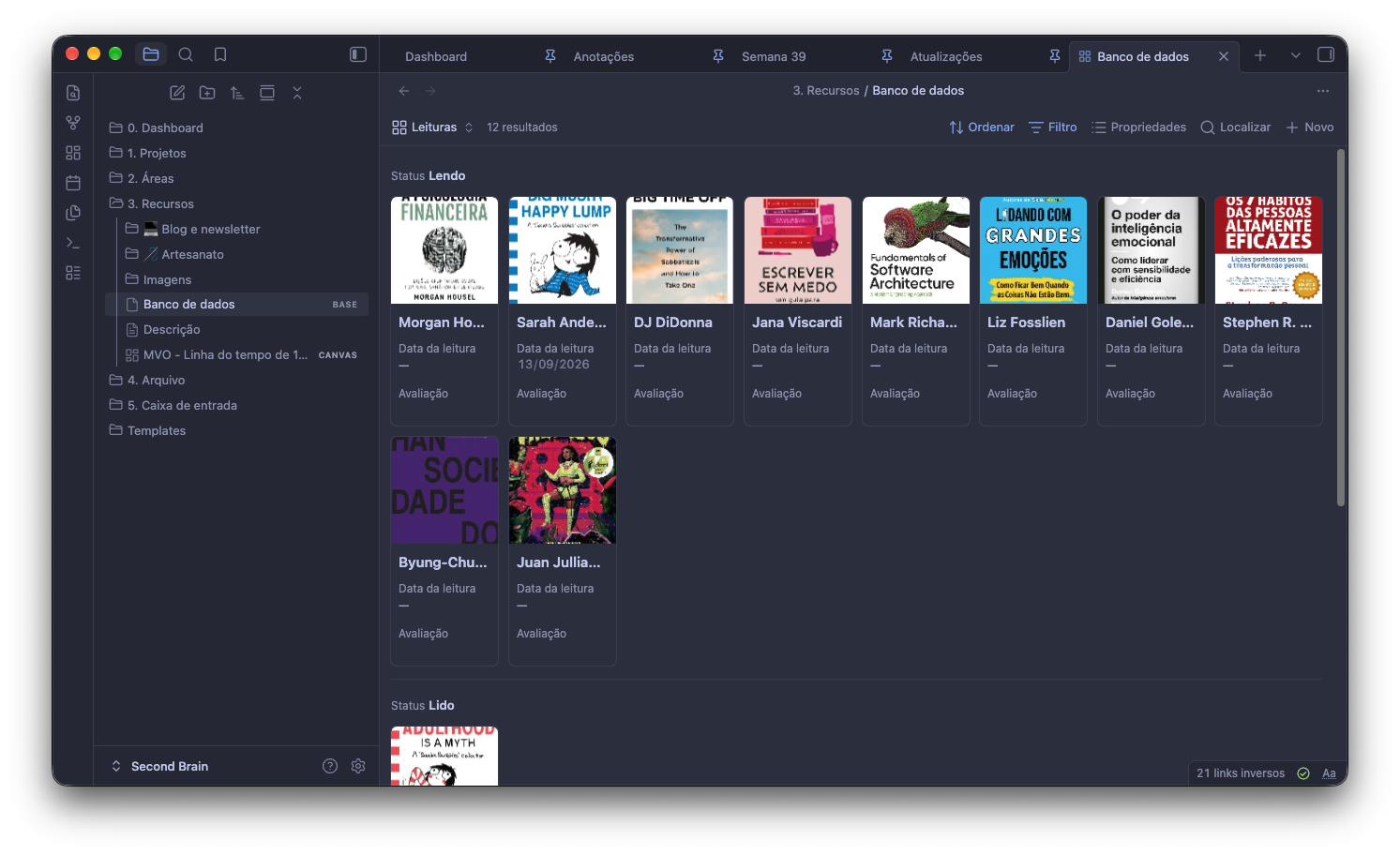
Task: Create a new note with the pencil icon
Action: 177,93
